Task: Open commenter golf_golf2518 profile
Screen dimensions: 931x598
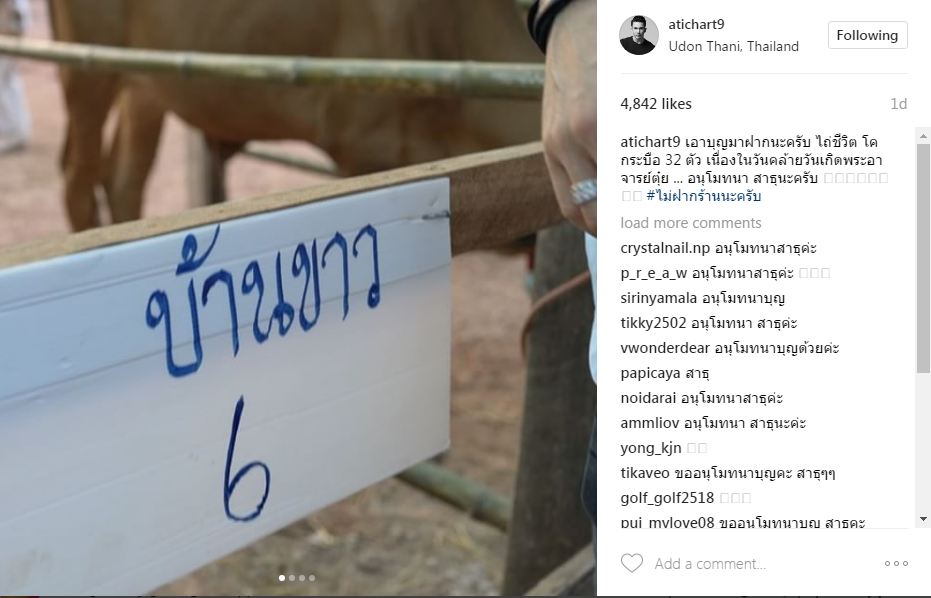Action: 667,498
